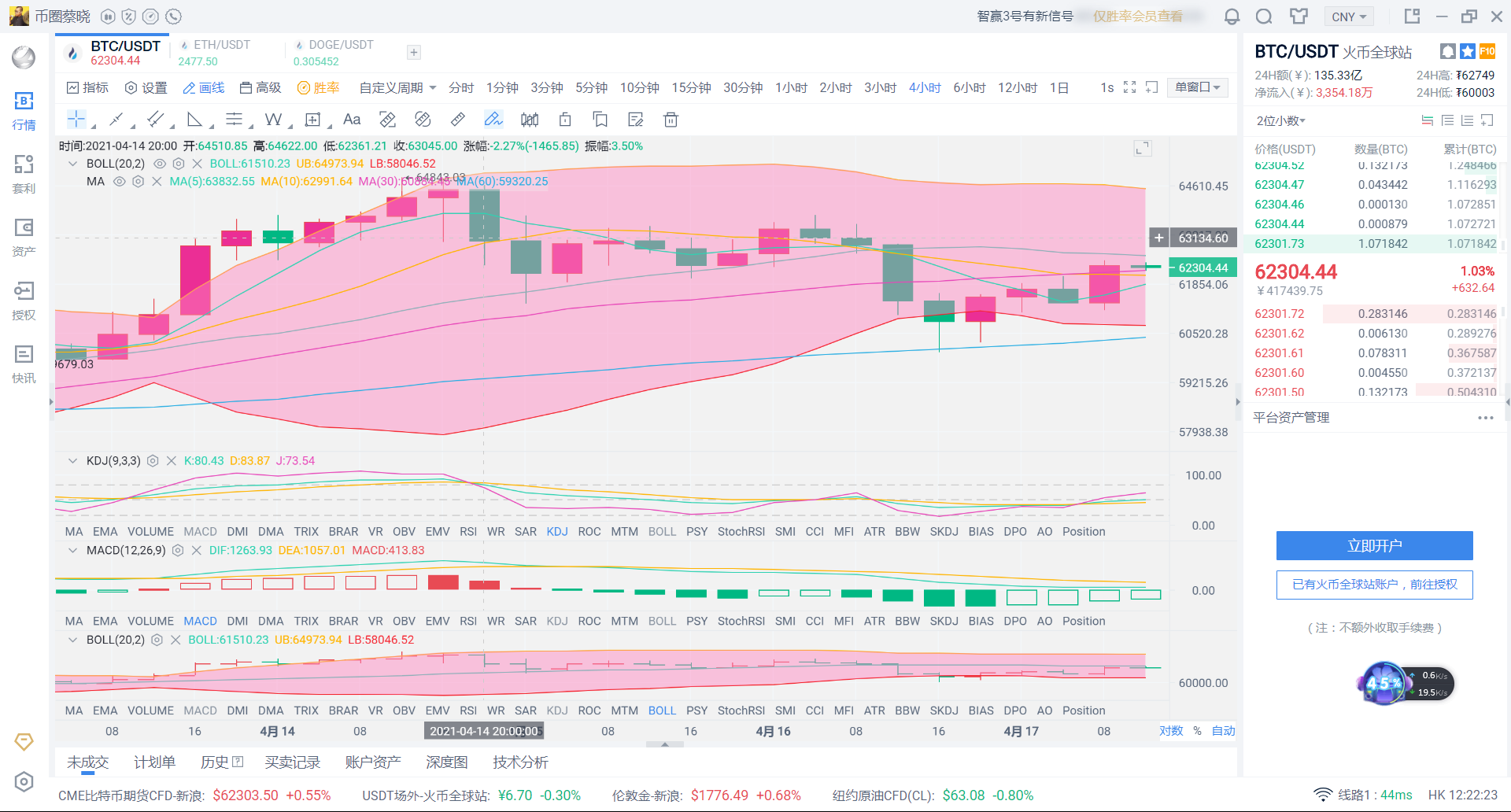Click the fullscreen chart icon
Viewport: 1511px width, 812px height.
tap(1129, 87)
